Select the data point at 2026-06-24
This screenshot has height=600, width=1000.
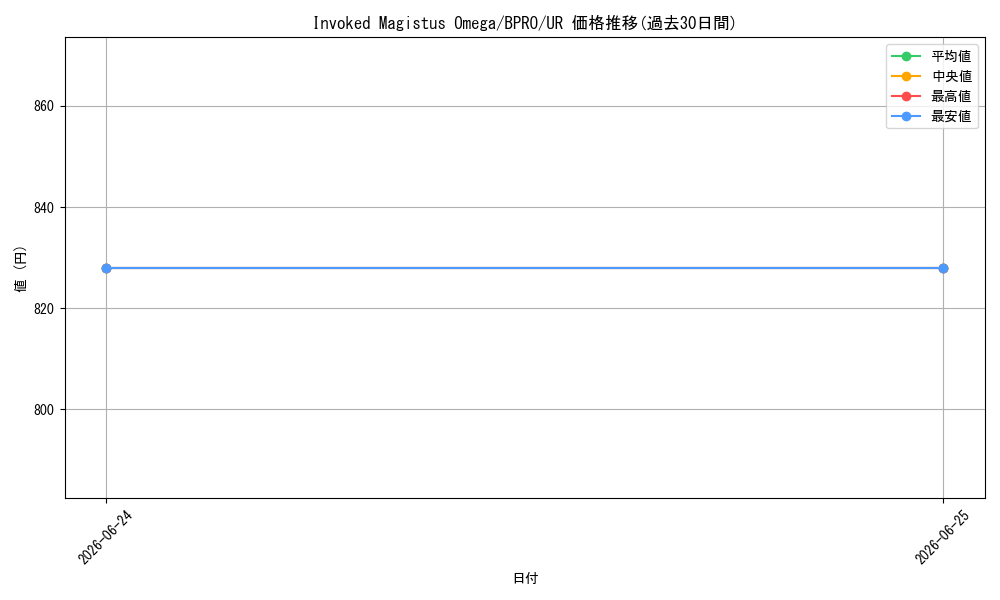tap(107, 268)
